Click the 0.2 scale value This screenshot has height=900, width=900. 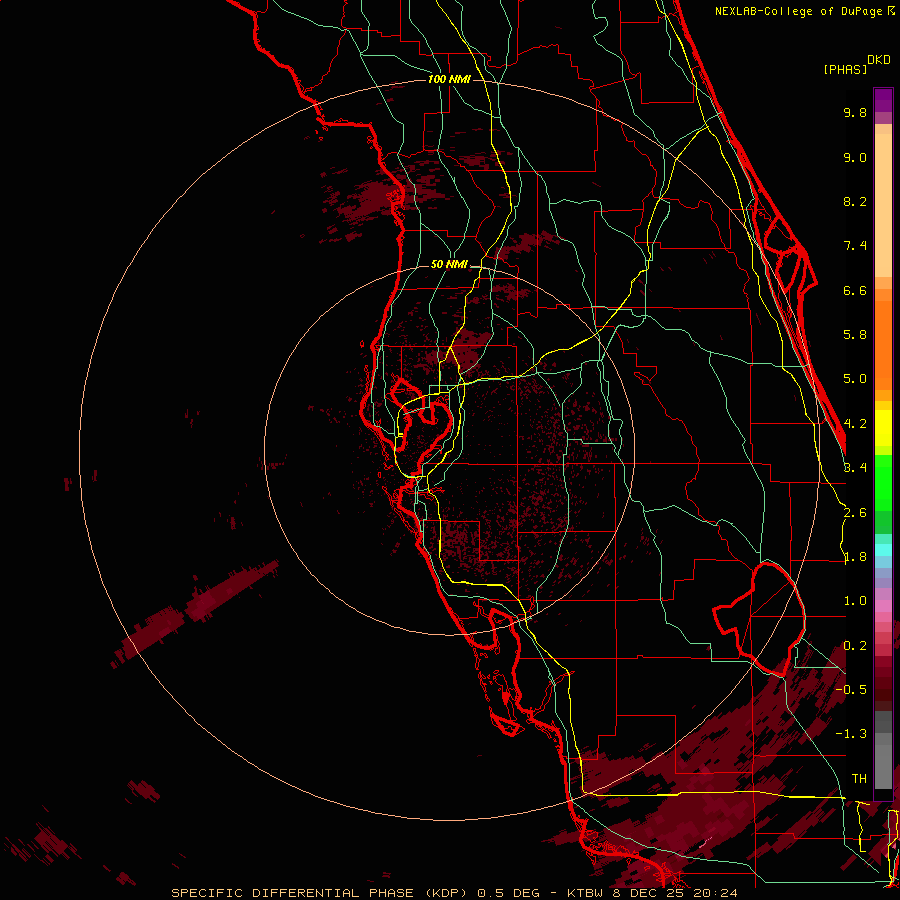tap(855, 646)
